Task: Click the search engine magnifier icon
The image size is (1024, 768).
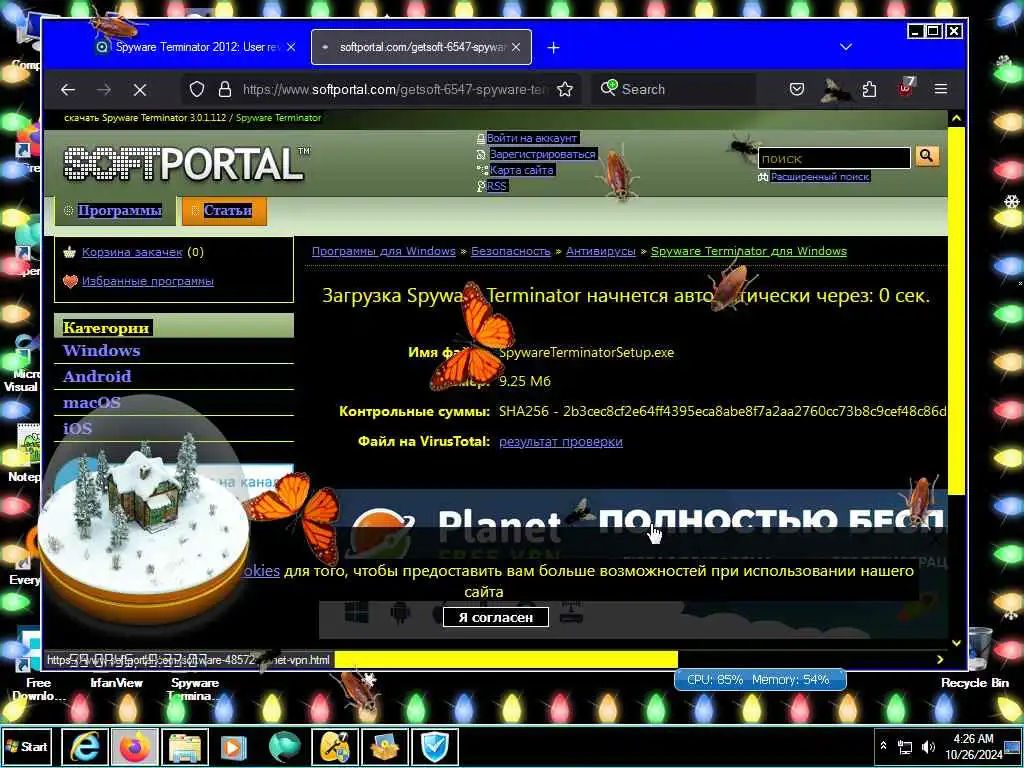Action: pos(608,88)
